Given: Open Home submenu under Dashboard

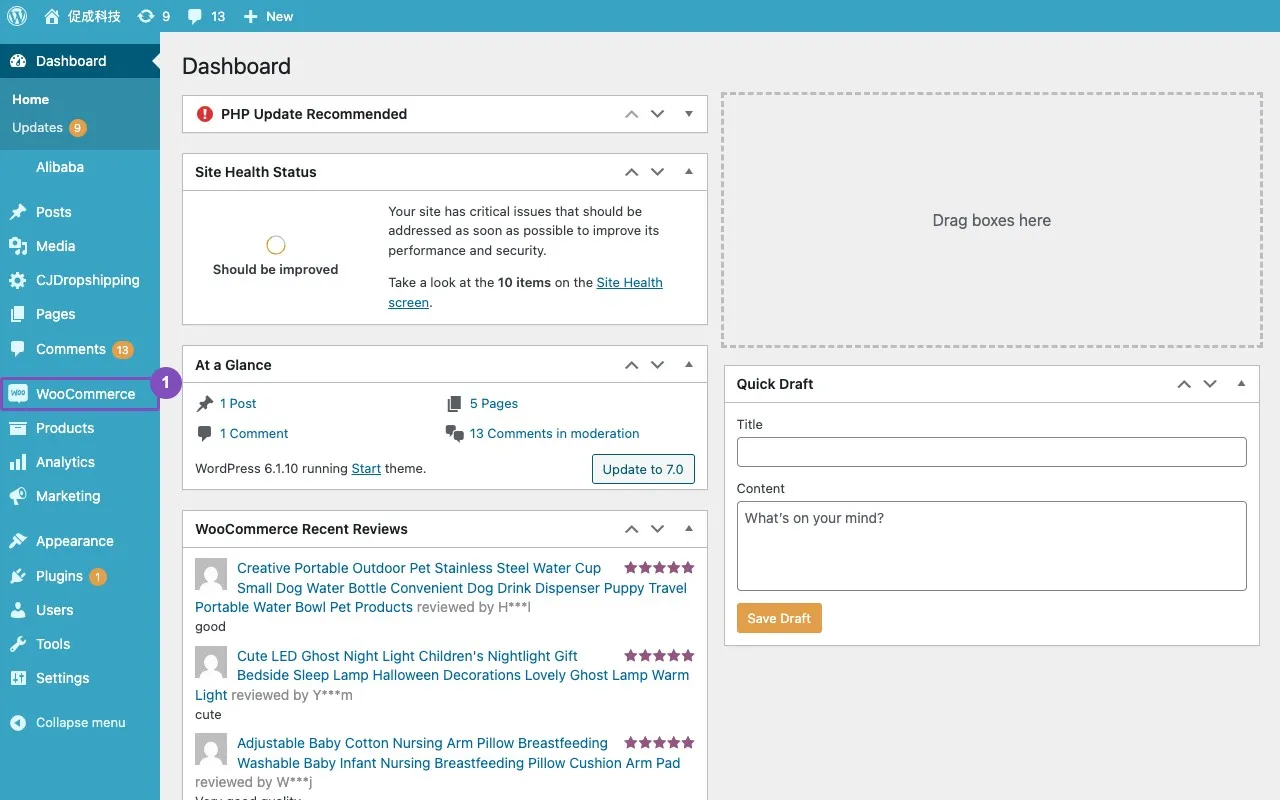Looking at the screenshot, I should (x=30, y=100).
